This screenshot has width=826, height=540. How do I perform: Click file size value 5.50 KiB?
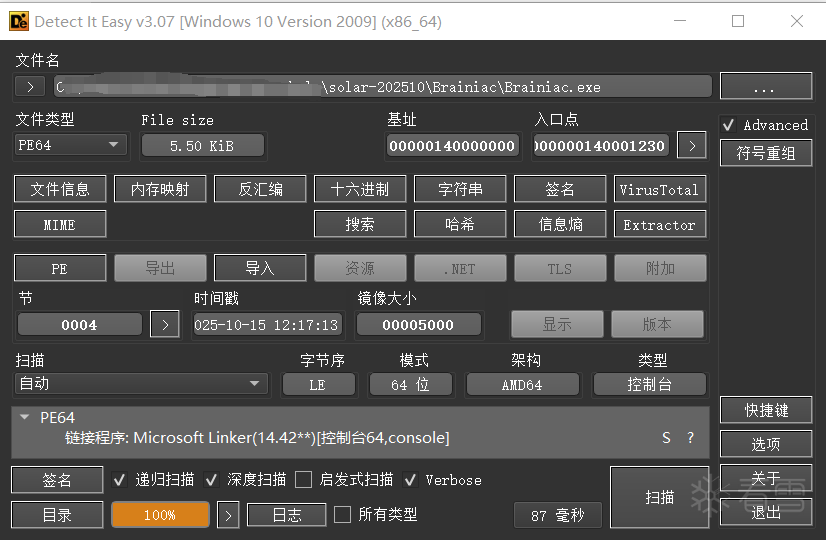click(202, 145)
